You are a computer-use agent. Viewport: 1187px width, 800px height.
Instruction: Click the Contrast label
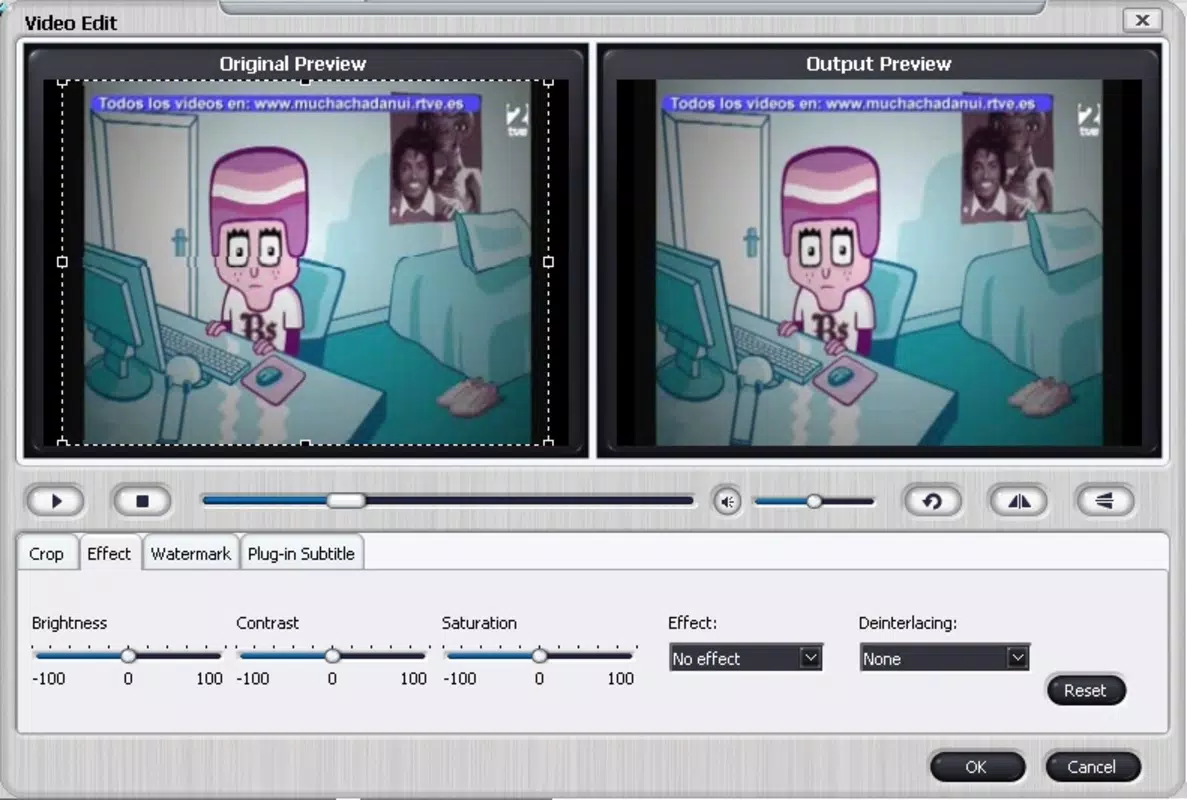click(267, 623)
